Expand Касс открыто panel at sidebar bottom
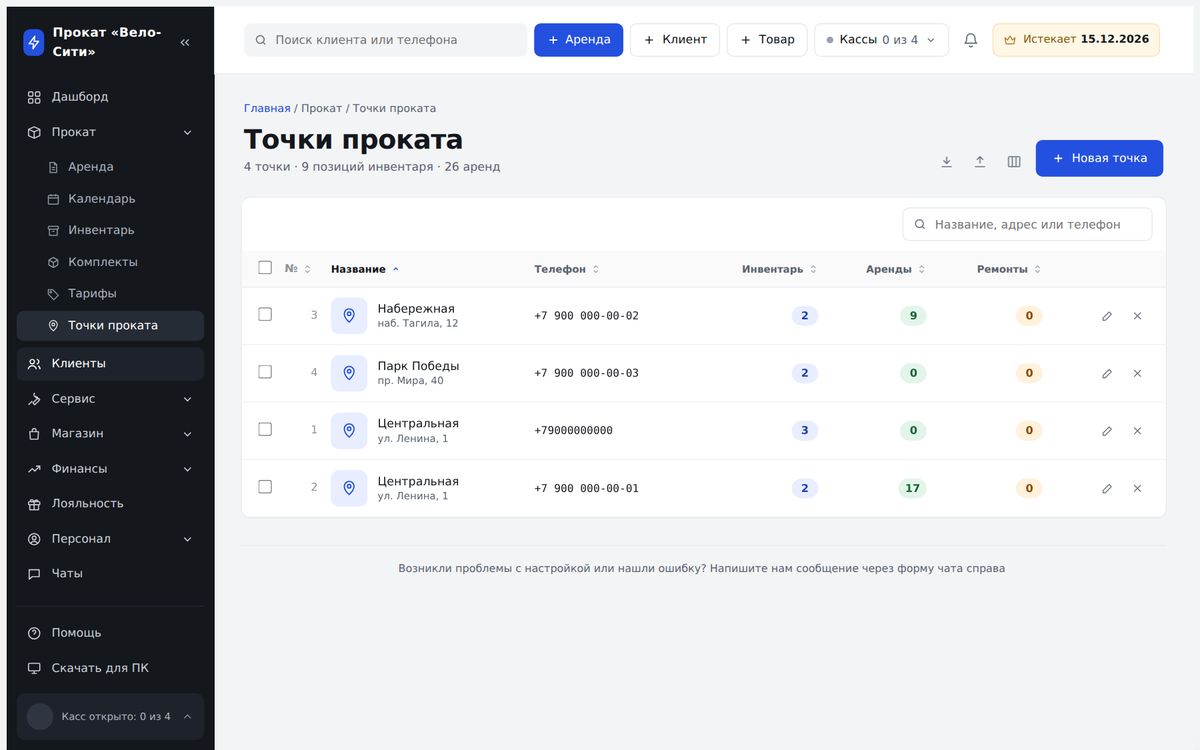Image resolution: width=1200 pixels, height=750 pixels. tap(110, 716)
